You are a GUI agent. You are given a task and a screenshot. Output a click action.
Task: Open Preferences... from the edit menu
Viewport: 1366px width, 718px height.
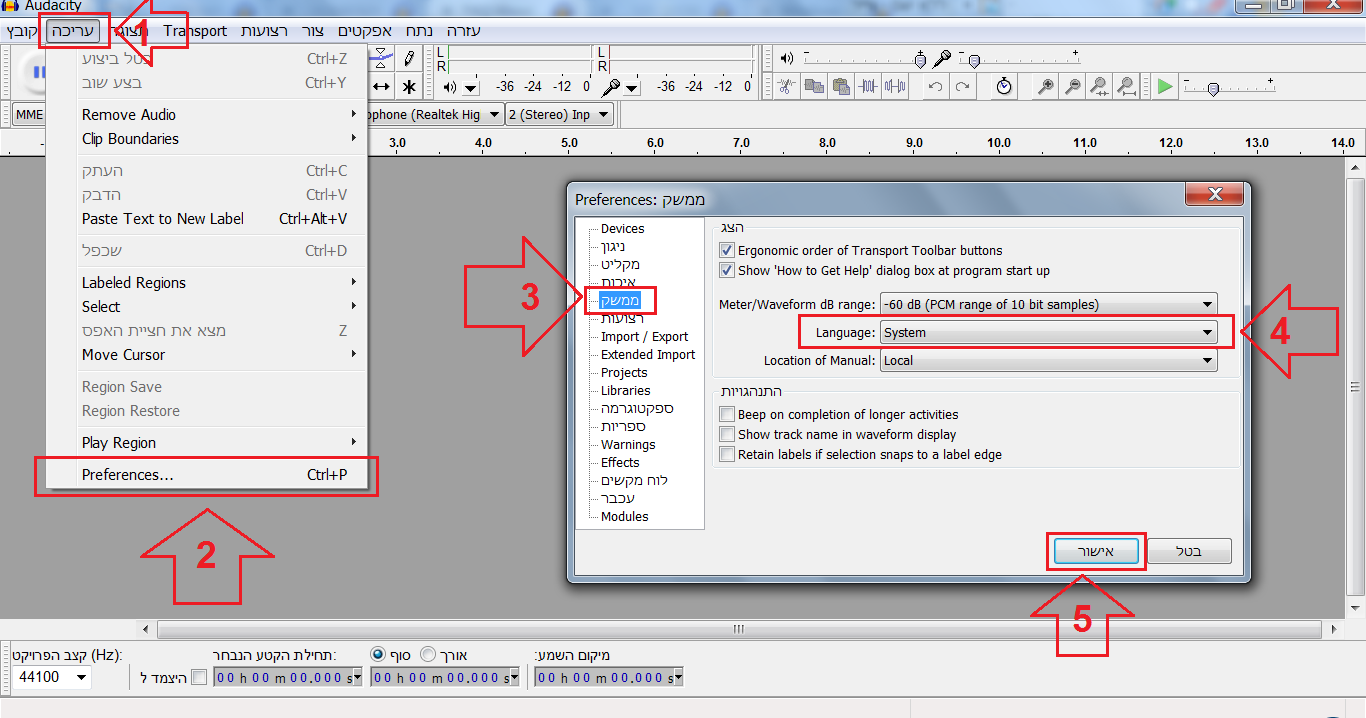(x=206, y=475)
